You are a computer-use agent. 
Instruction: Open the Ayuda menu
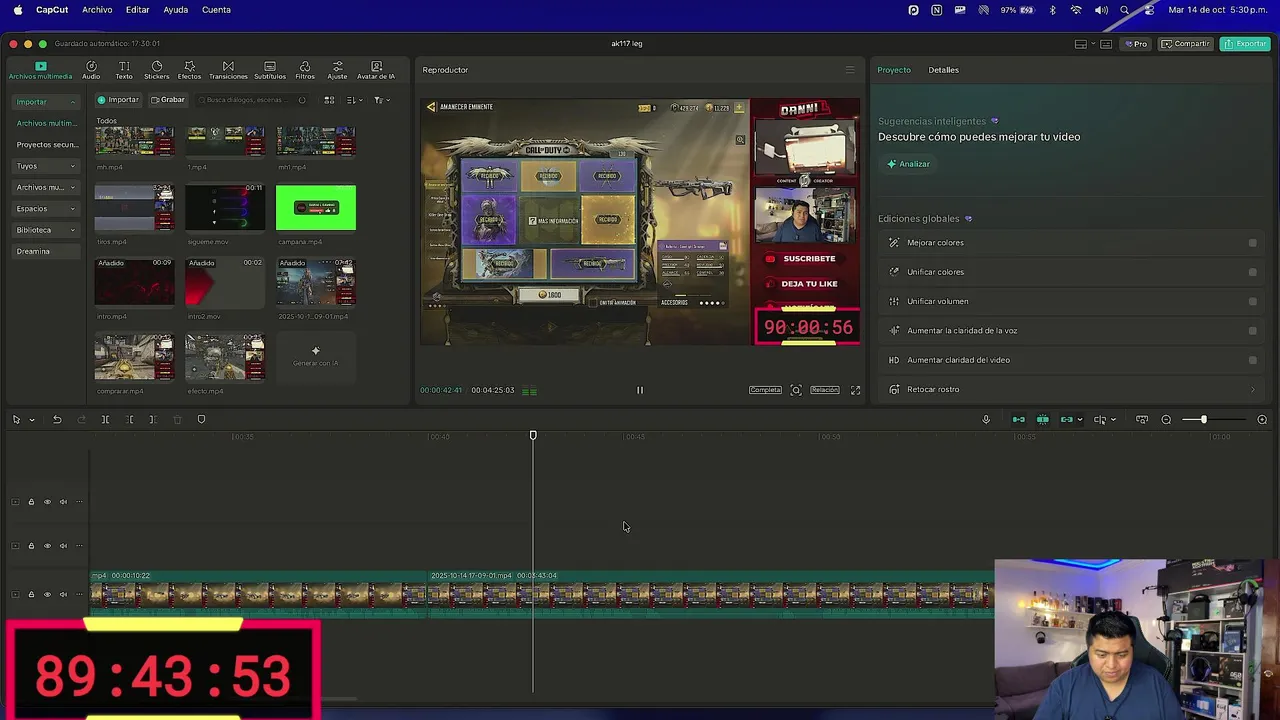point(176,10)
